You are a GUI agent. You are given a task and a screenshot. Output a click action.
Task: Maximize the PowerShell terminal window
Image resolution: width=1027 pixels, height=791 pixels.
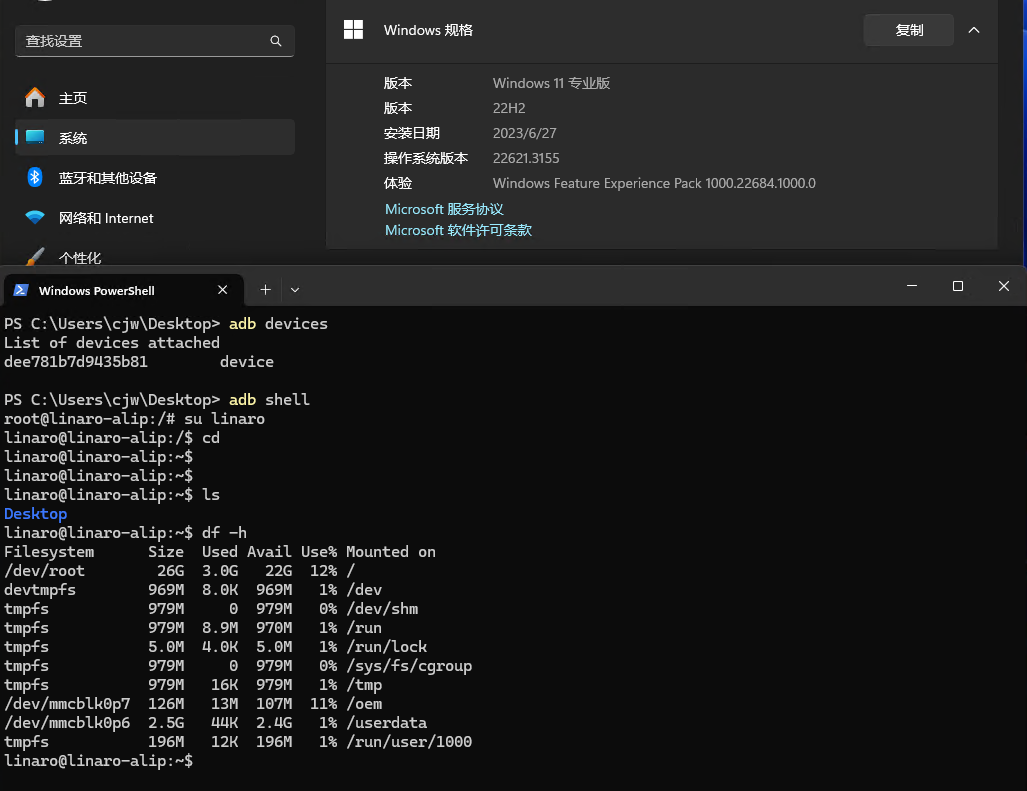click(958, 286)
